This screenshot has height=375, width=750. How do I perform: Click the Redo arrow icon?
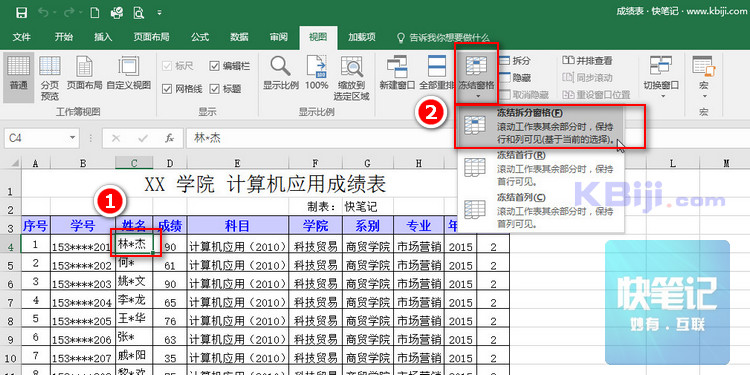[x=69, y=12]
